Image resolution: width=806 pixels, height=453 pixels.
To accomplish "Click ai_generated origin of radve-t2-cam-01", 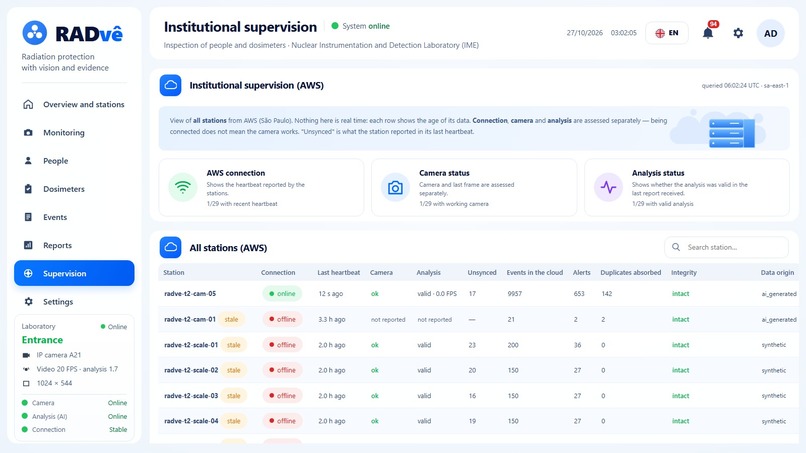I will click(x=779, y=319).
